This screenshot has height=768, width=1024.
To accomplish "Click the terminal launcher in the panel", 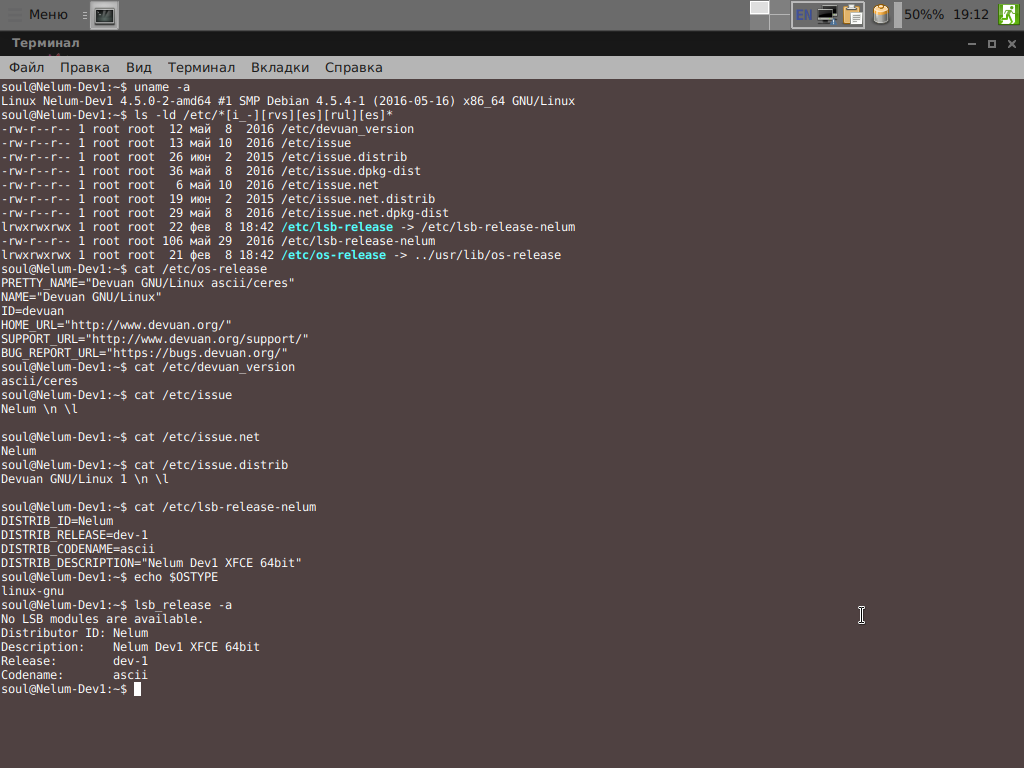I will pos(104,15).
